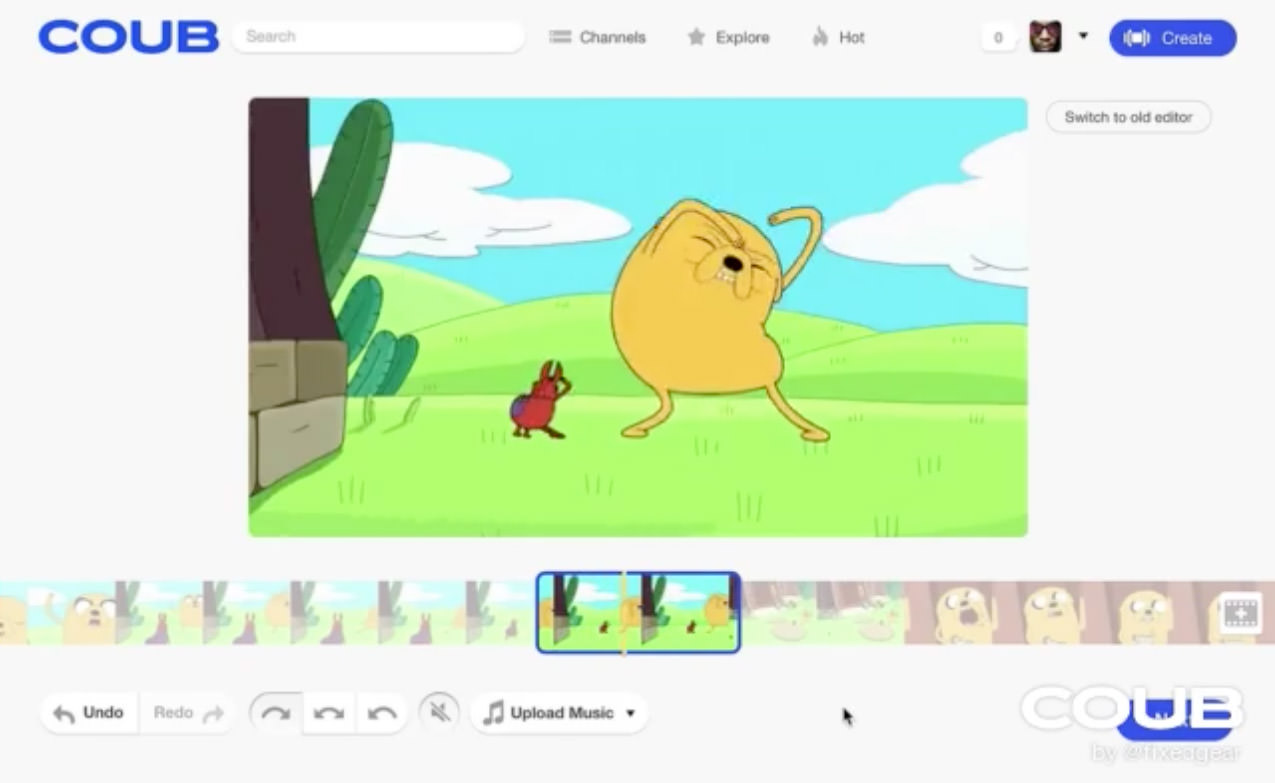Select reverse loop mode arrow

(x=381, y=713)
